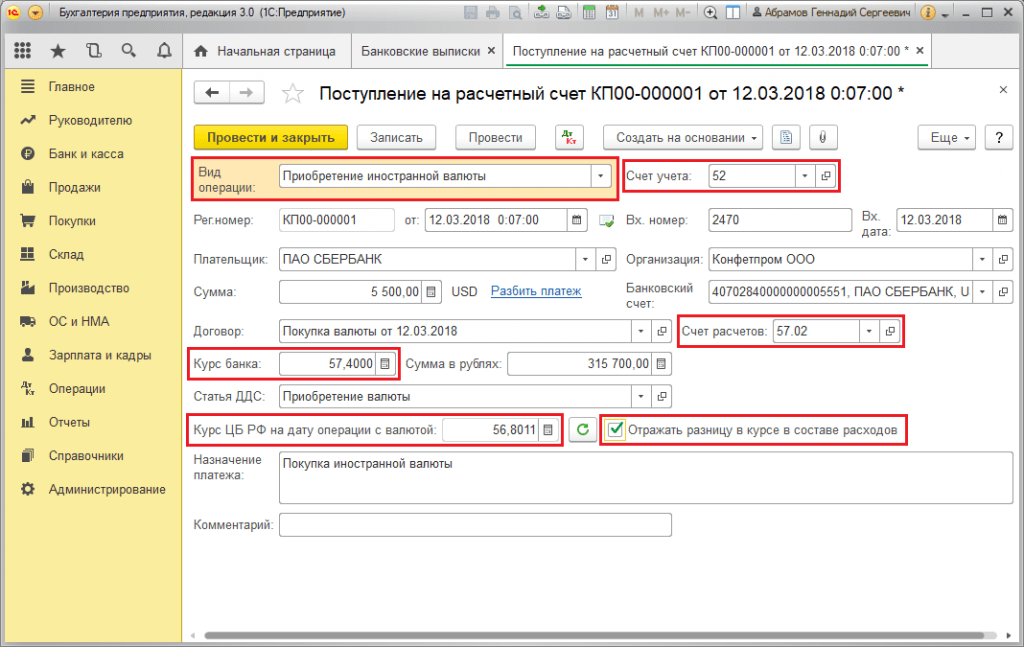Viewport: 1024px width, 647px height.
Task: Click Провести button
Action: coord(496,138)
